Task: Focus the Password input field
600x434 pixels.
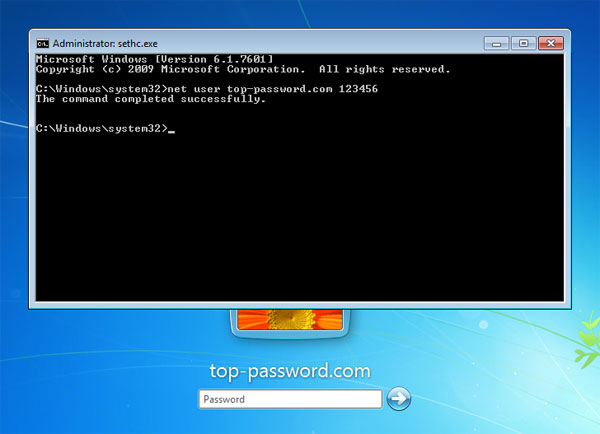Action: [290, 399]
